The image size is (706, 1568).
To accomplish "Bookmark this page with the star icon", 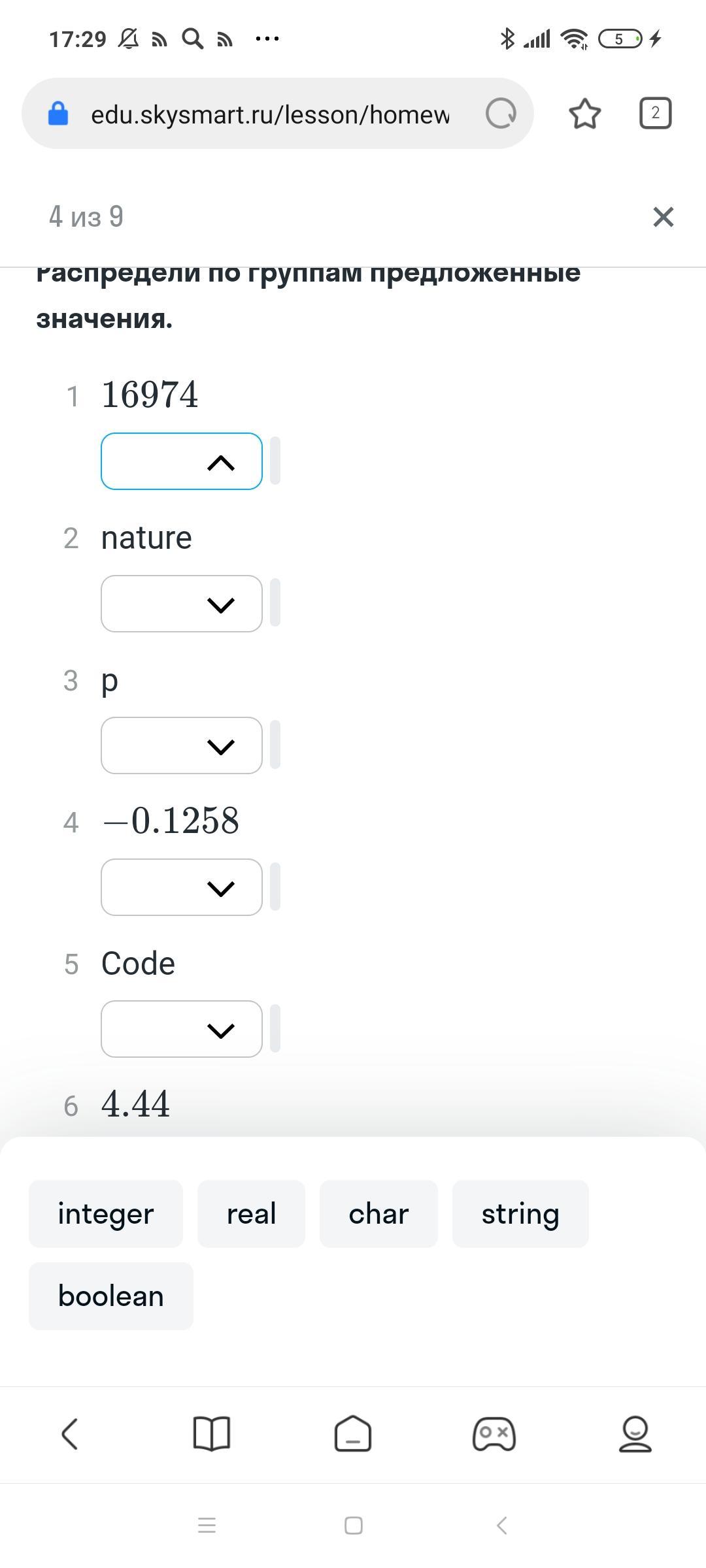I will (x=584, y=114).
